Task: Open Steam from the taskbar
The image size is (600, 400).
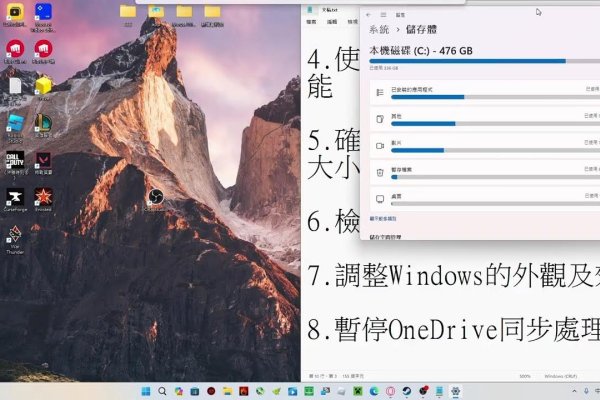Action: coord(406,391)
